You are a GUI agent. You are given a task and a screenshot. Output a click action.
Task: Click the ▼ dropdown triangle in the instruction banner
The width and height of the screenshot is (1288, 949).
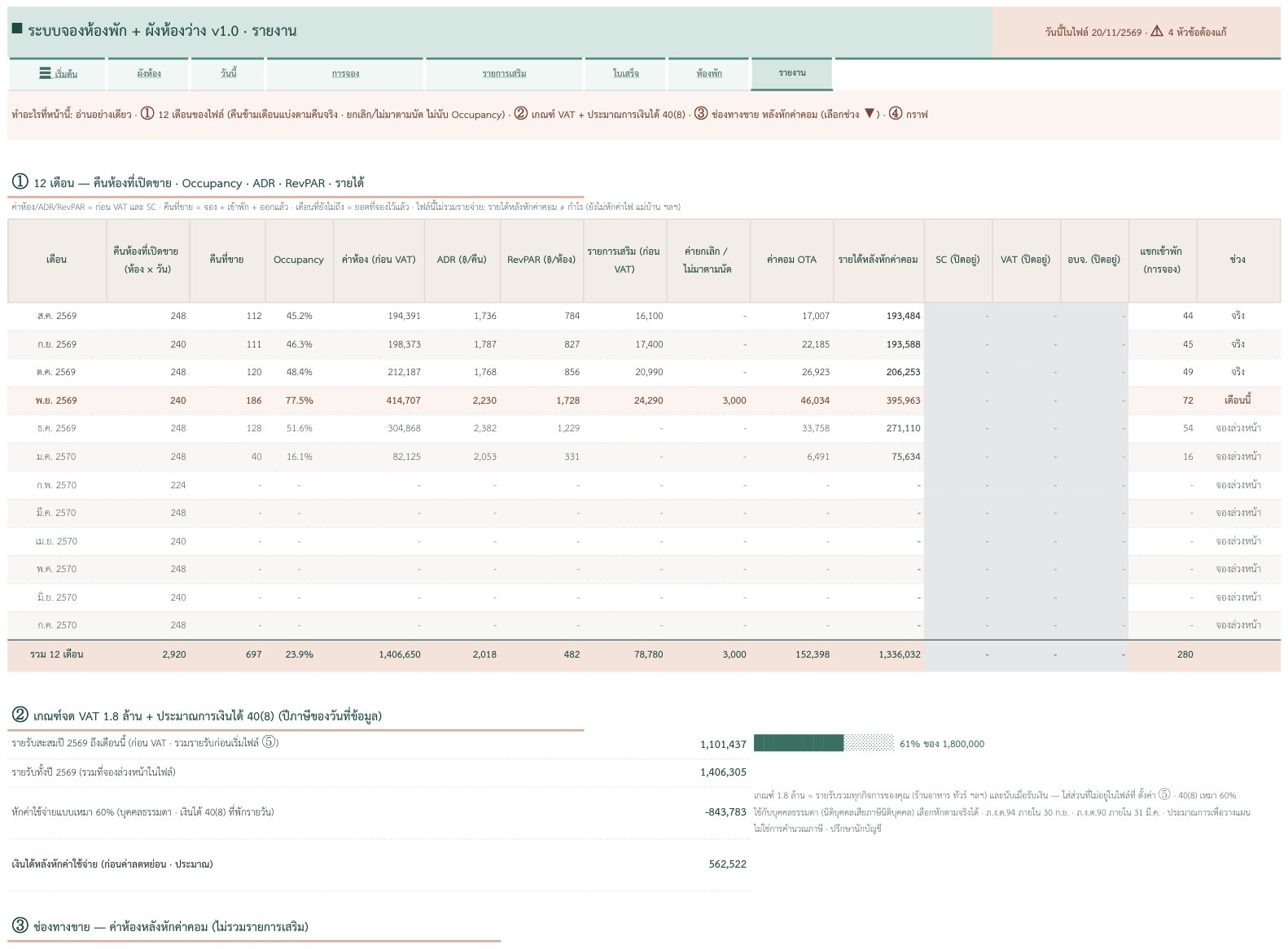870,114
